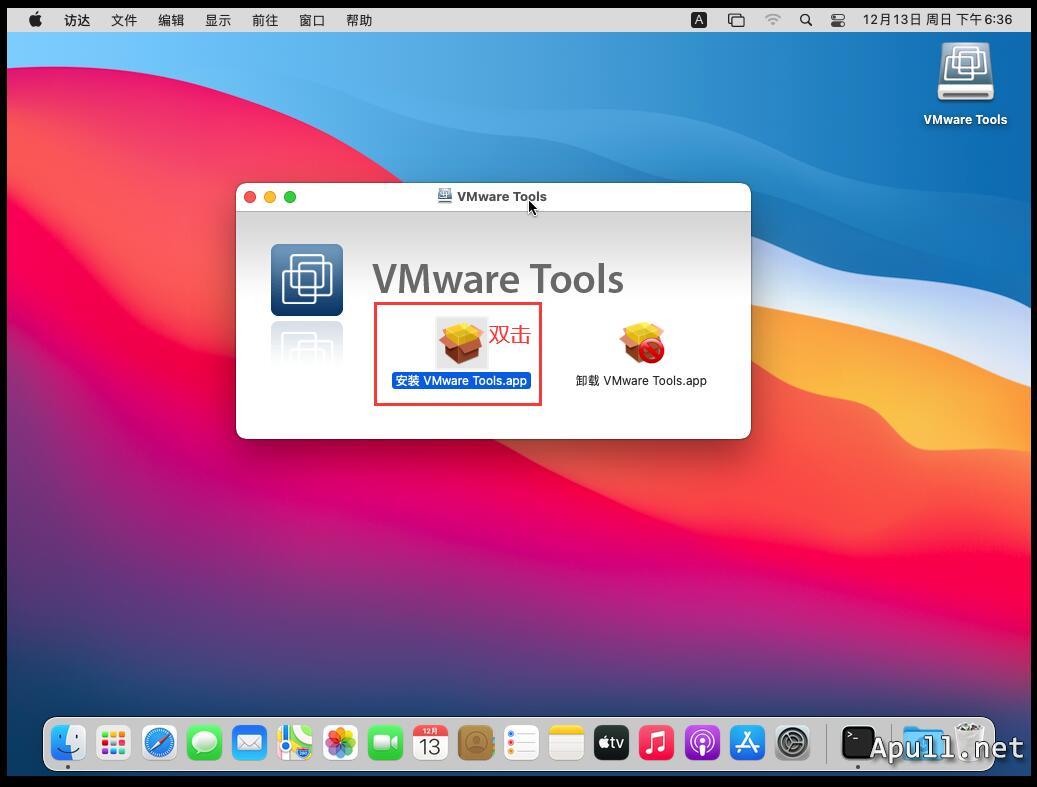The image size is (1037, 787).
Task: Open Maps from the Dock
Action: coord(295,743)
